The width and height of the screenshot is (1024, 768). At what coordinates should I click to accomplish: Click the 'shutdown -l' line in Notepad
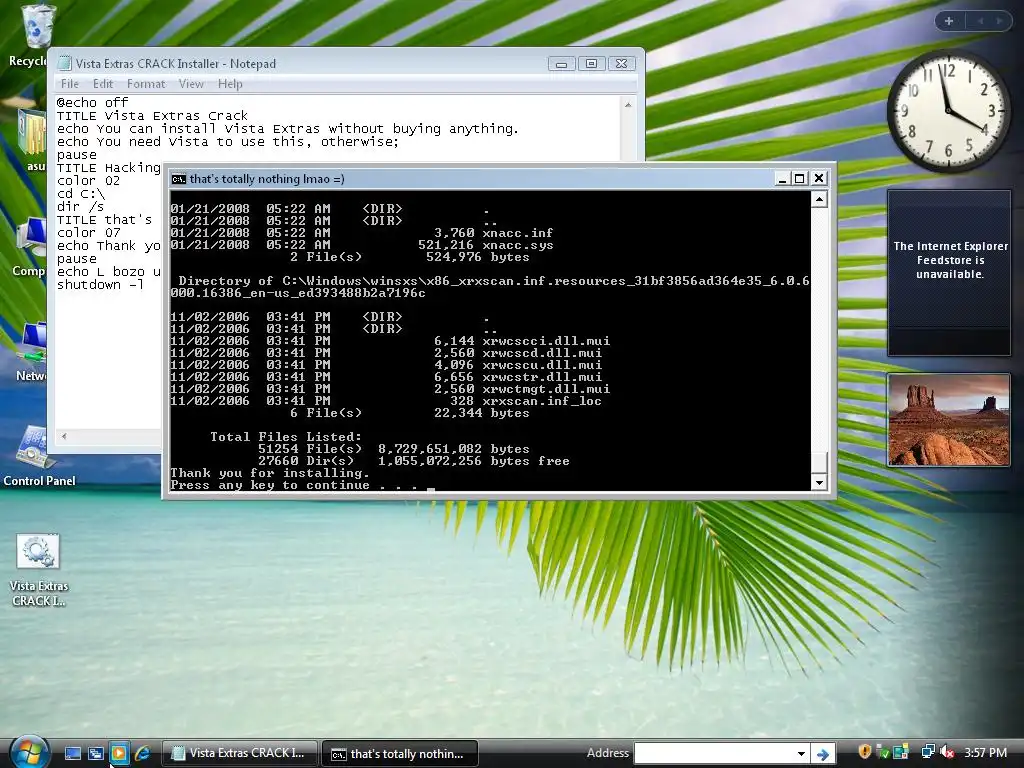pyautogui.click(x=100, y=285)
